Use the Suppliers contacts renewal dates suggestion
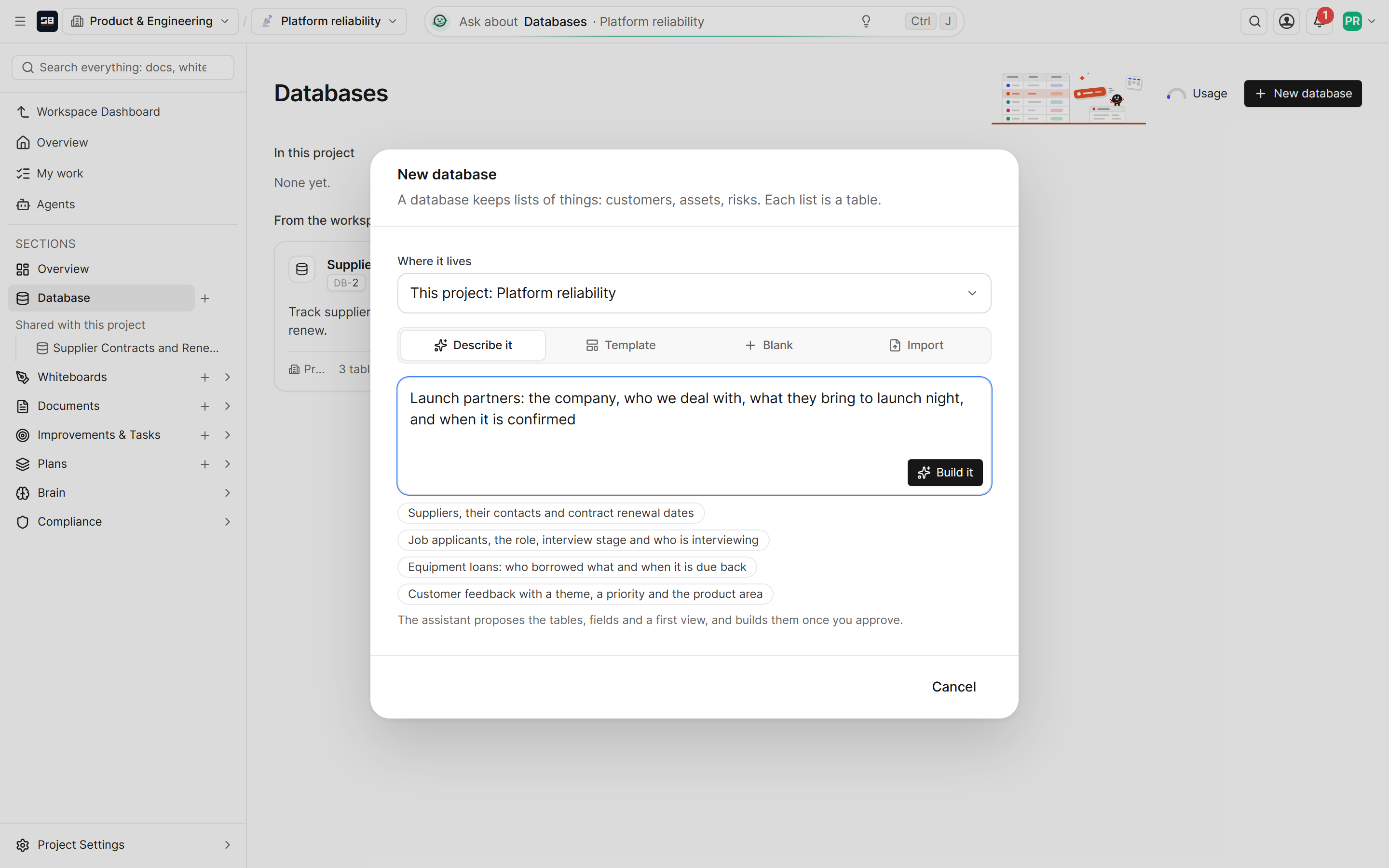1389x868 pixels. click(551, 513)
